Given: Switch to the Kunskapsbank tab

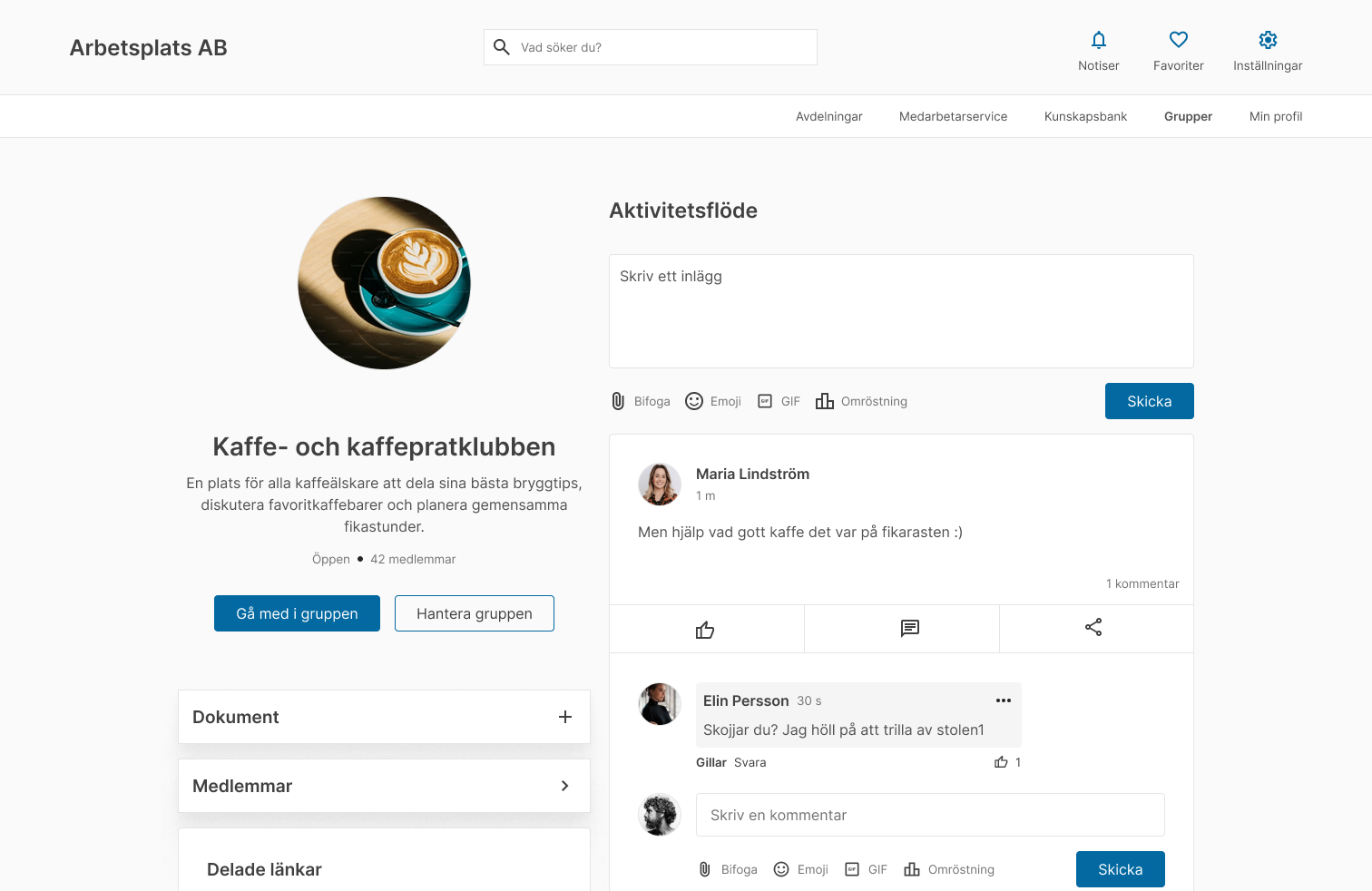Looking at the screenshot, I should coord(1085,116).
